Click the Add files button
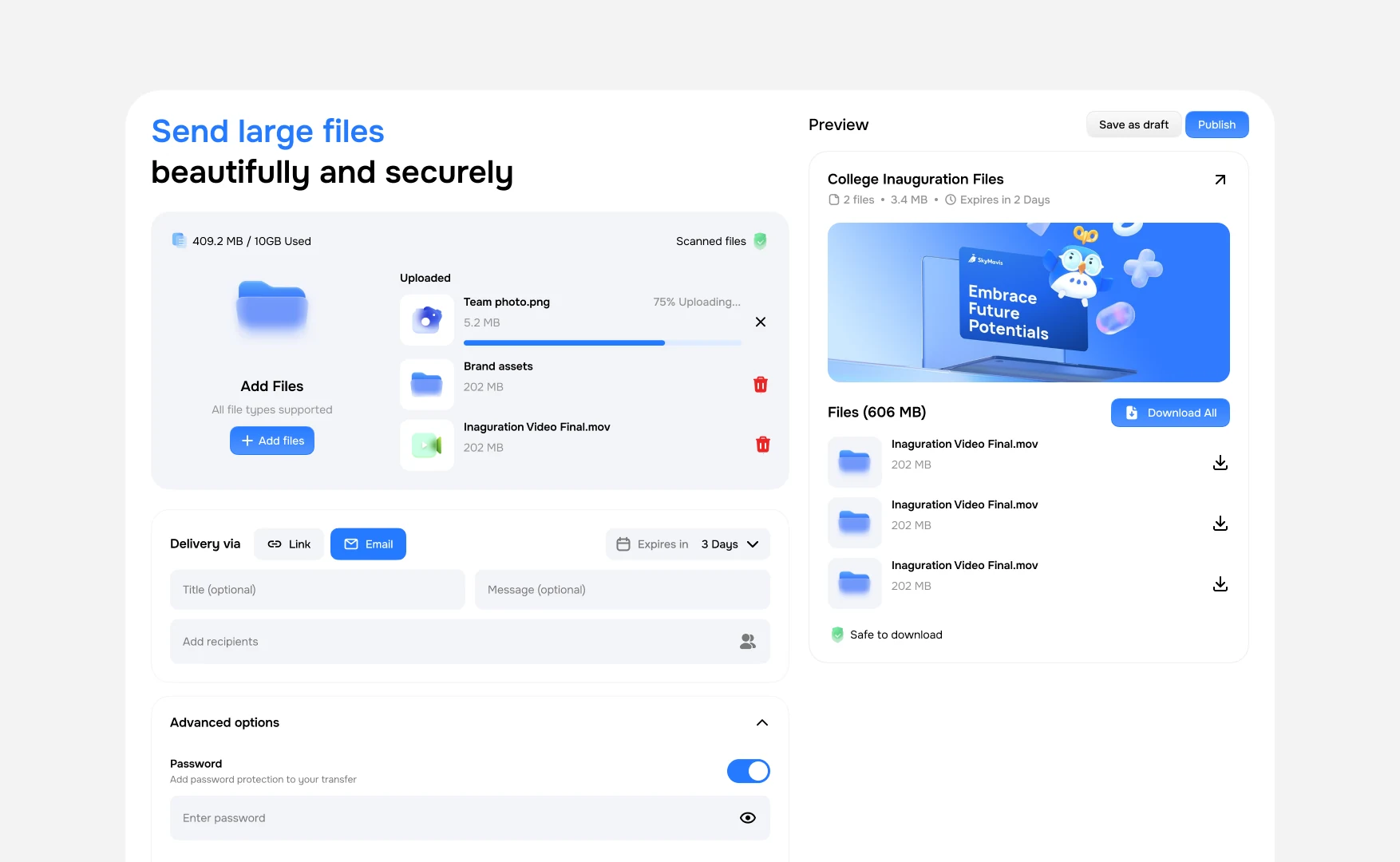Viewport: 1400px width, 862px height. click(272, 441)
